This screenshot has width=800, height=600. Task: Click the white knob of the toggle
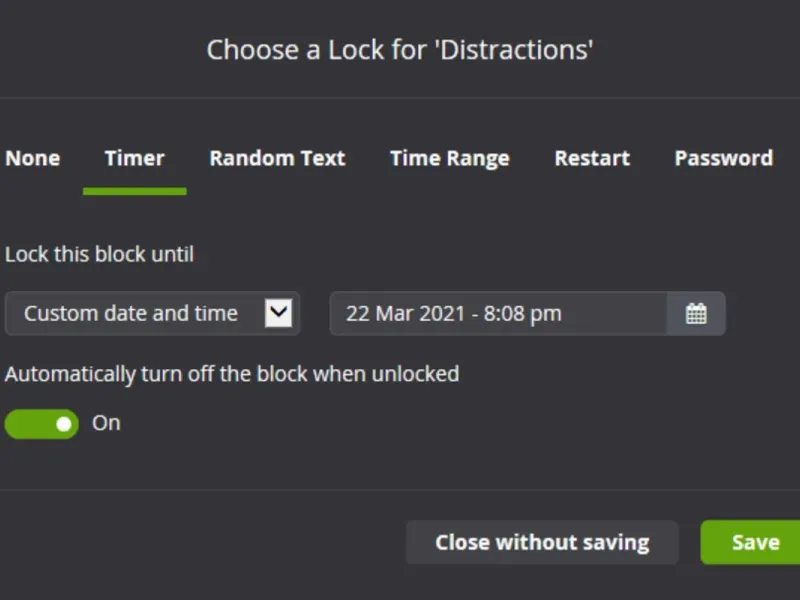(64, 424)
